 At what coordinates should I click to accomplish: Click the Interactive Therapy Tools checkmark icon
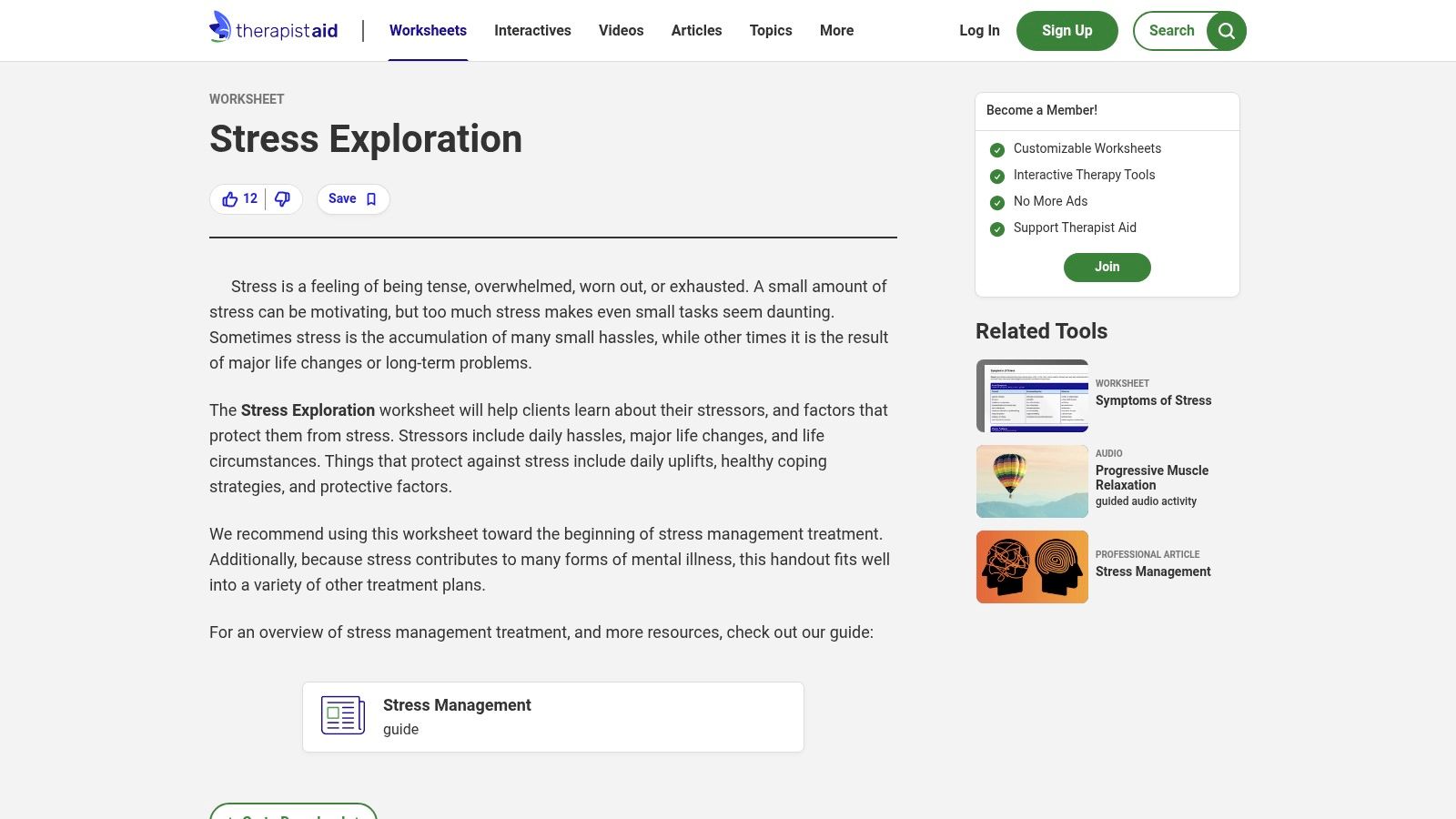(997, 177)
